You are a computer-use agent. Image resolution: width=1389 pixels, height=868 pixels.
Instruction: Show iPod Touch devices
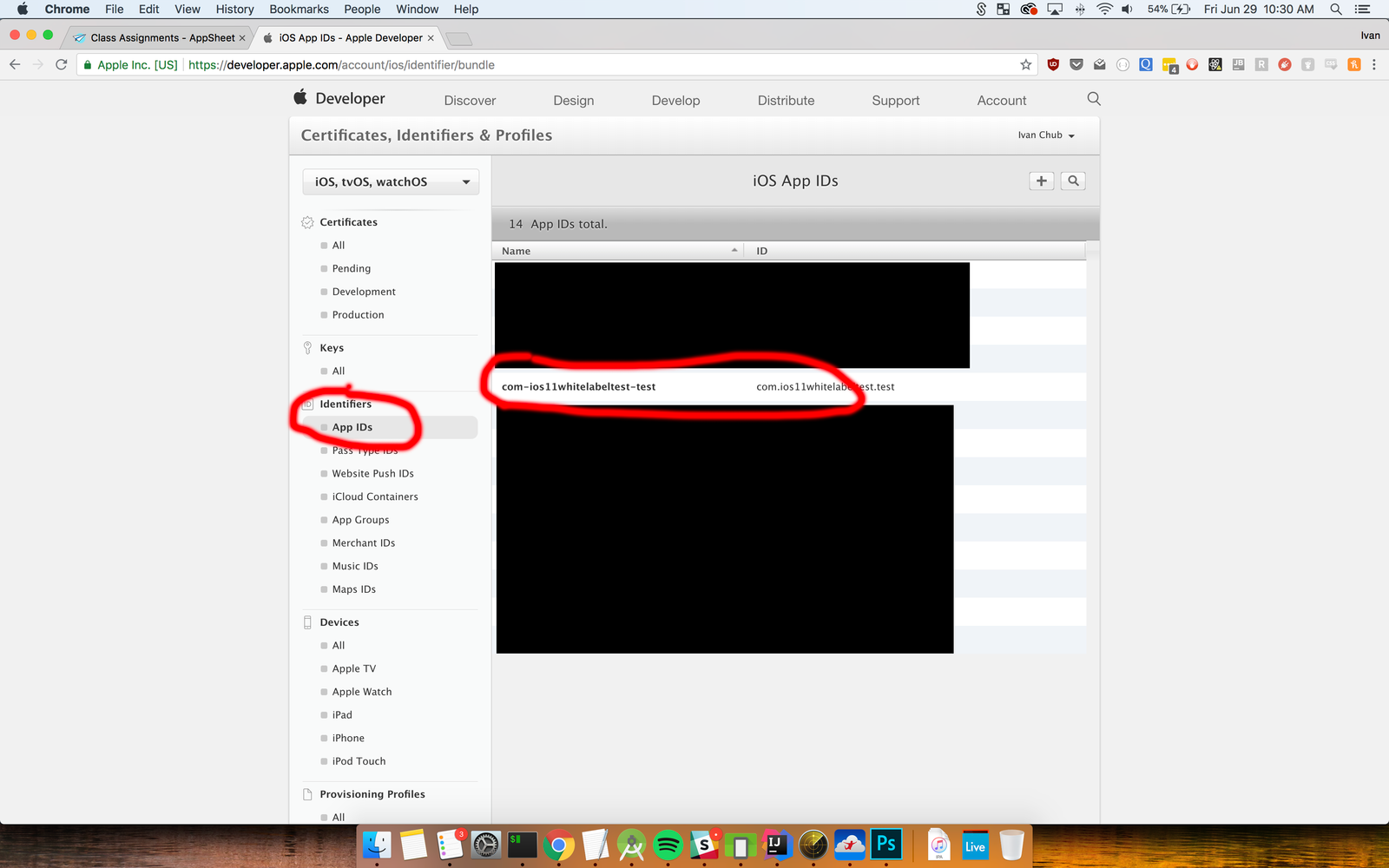click(x=359, y=761)
